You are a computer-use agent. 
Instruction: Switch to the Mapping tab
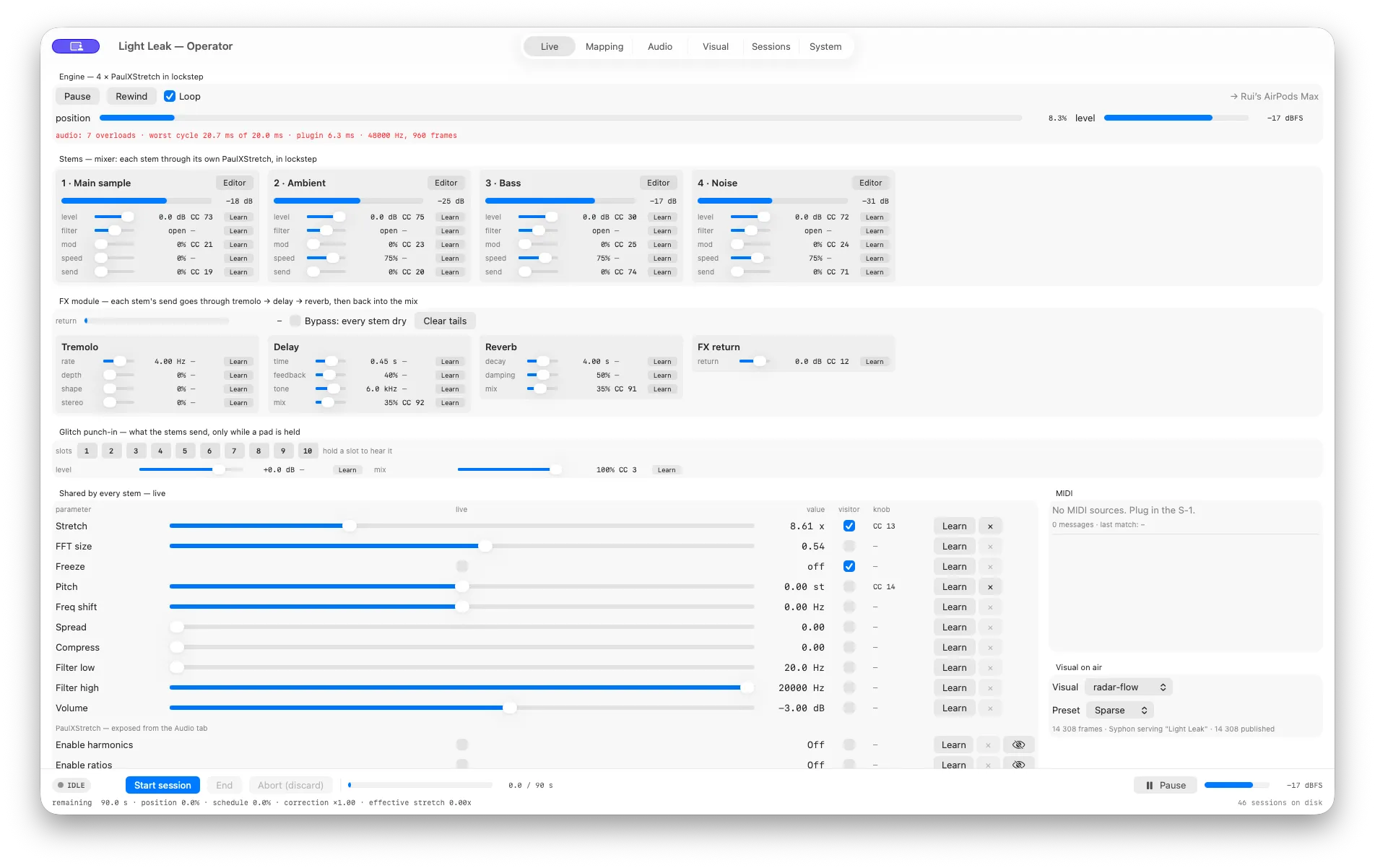click(604, 47)
